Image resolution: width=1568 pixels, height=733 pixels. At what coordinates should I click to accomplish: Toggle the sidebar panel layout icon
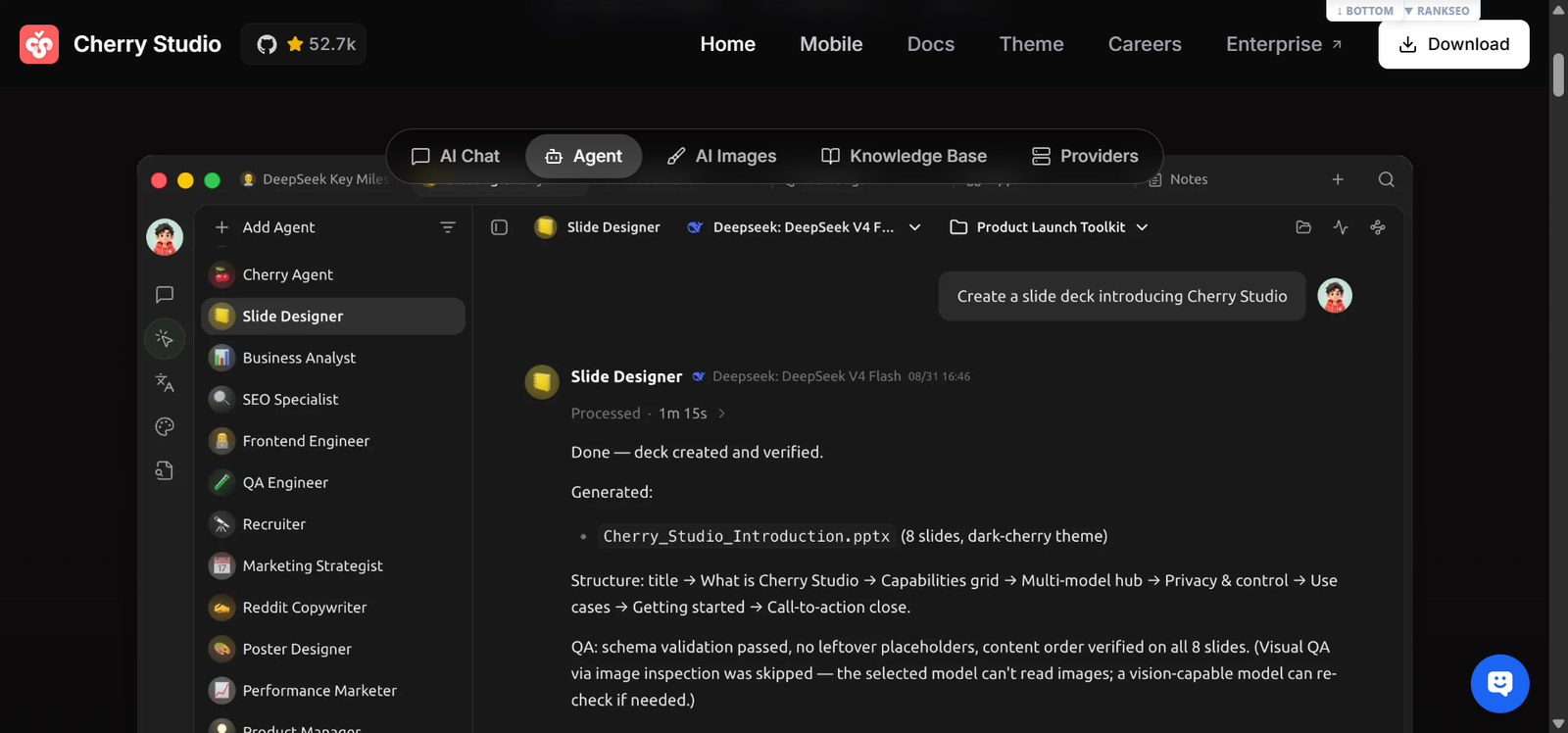(x=499, y=227)
